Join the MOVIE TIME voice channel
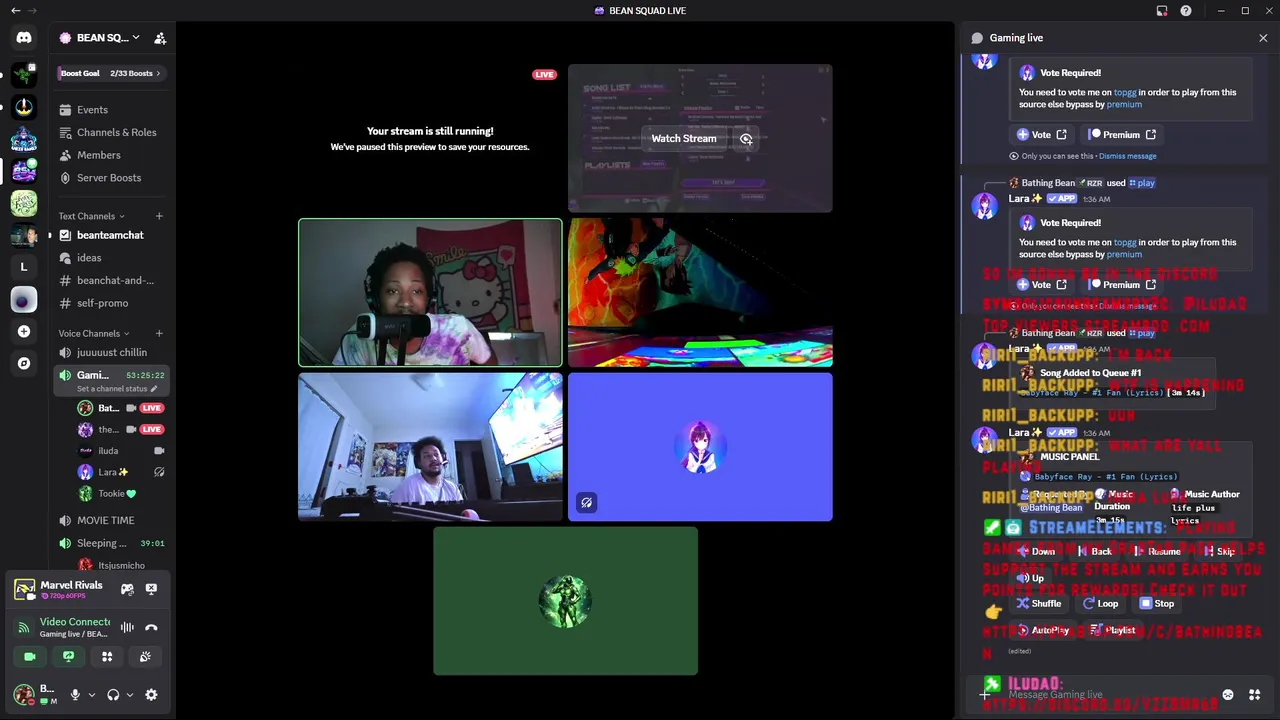 click(x=110, y=520)
